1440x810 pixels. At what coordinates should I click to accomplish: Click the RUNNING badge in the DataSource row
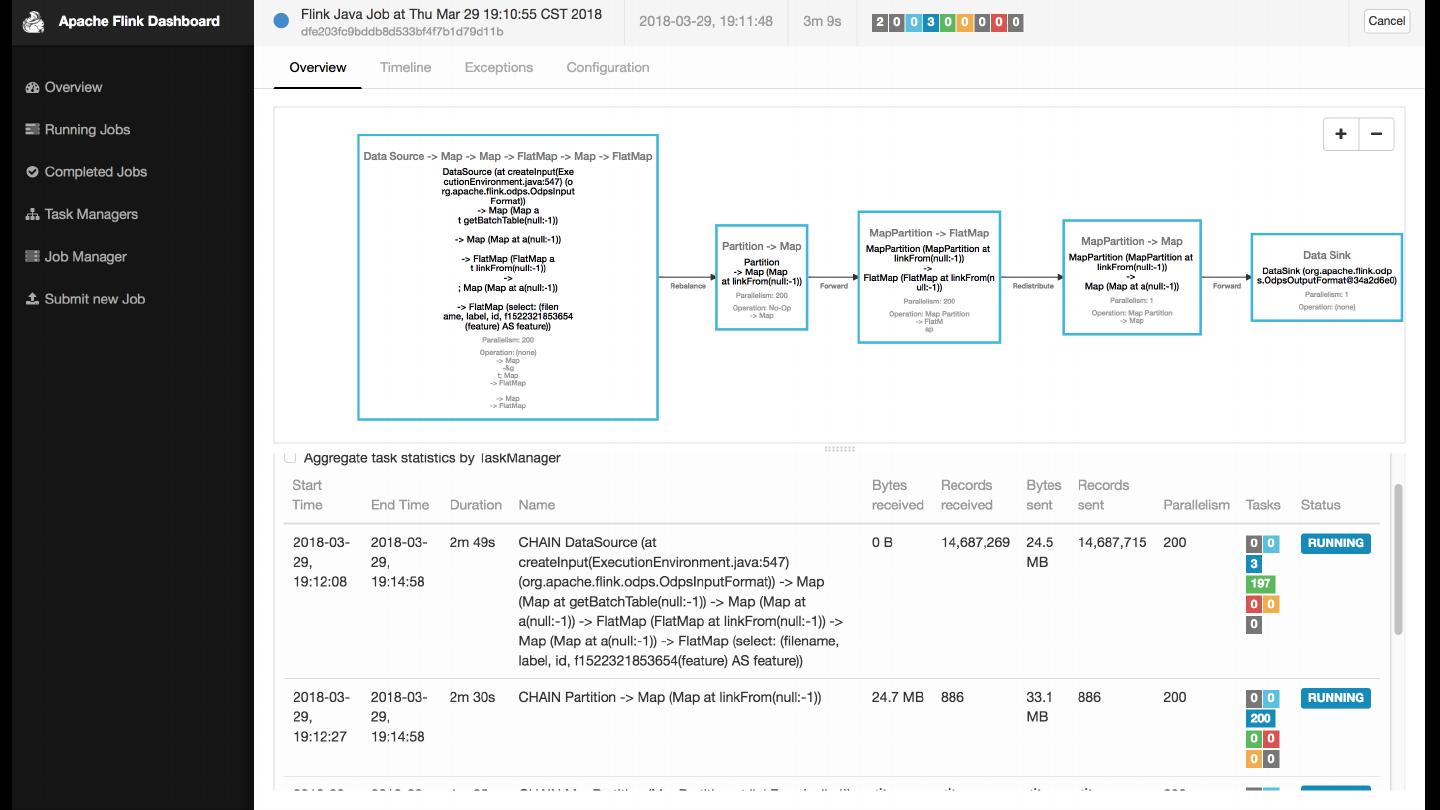(1336, 544)
